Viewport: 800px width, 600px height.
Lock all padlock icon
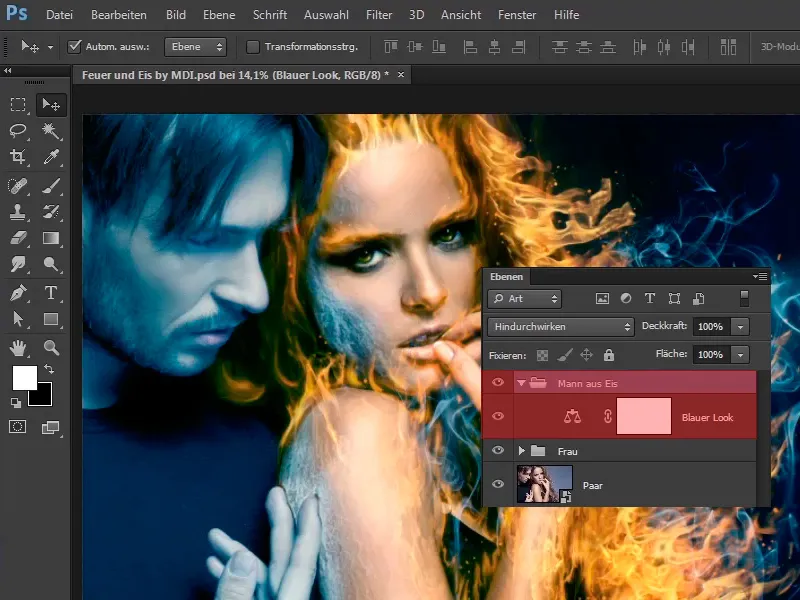609,355
